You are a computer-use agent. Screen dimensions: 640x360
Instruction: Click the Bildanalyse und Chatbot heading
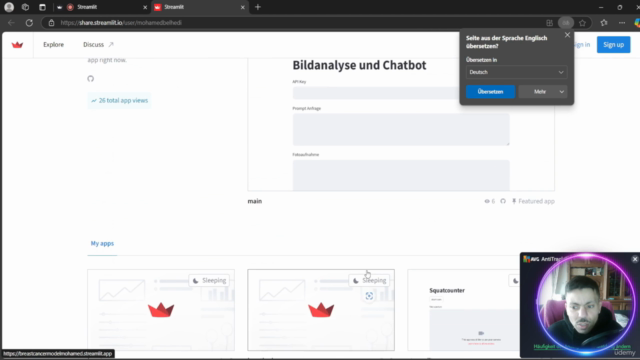tap(359, 65)
